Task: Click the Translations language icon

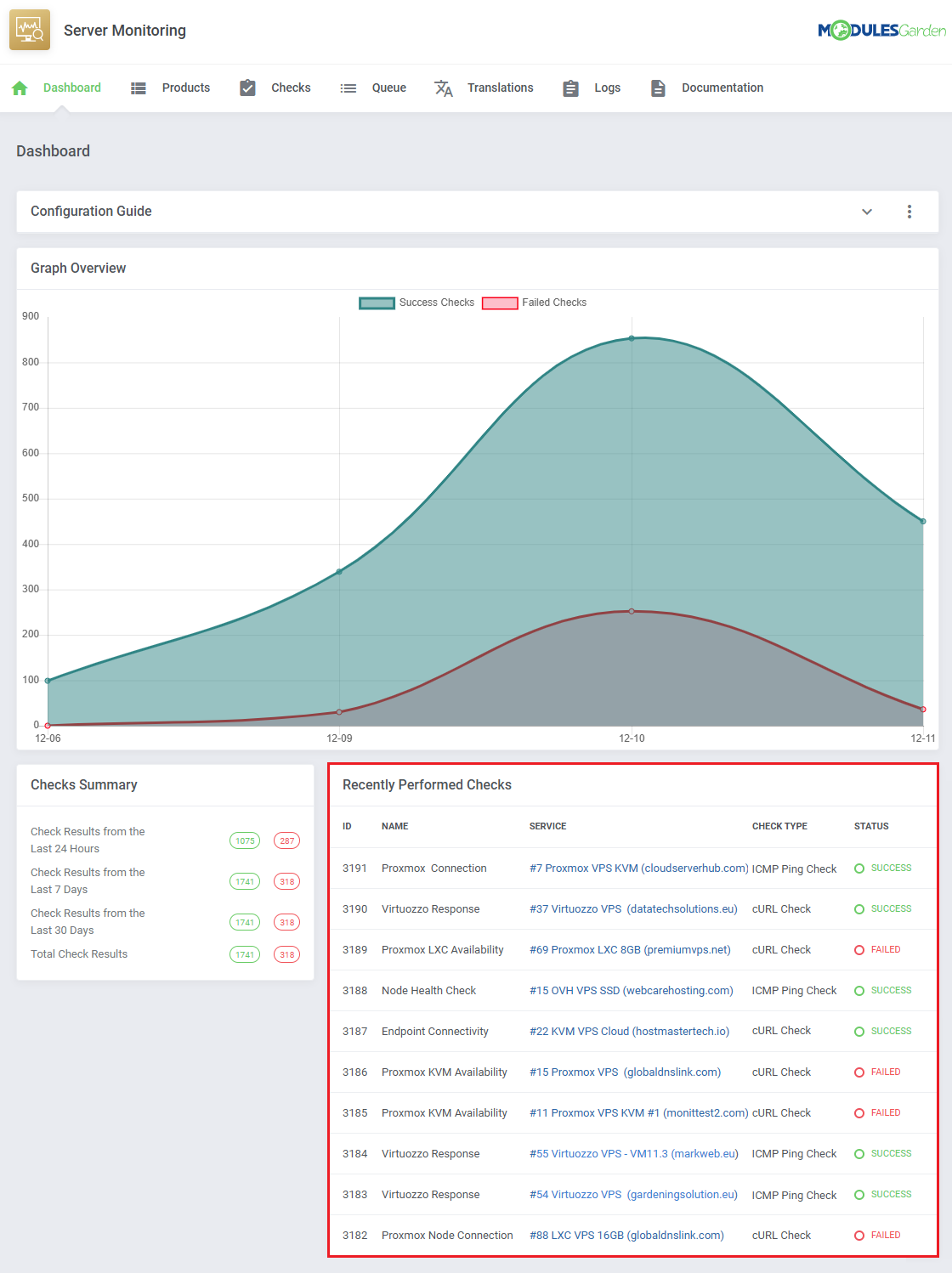Action: pos(444,88)
